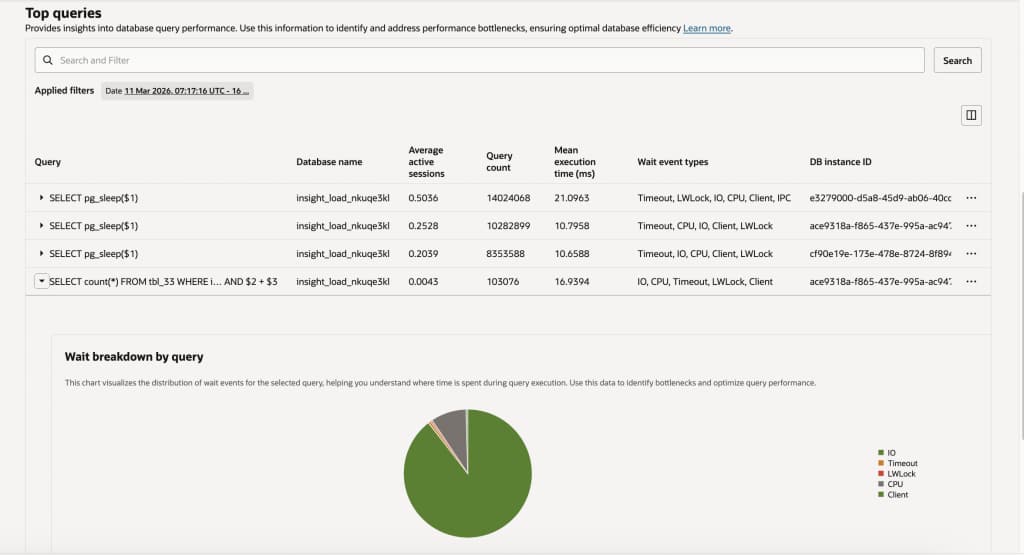Collapse the SELECT count(*) FROM tbl_33 row
The height and width of the screenshot is (555, 1024).
[x=41, y=281]
